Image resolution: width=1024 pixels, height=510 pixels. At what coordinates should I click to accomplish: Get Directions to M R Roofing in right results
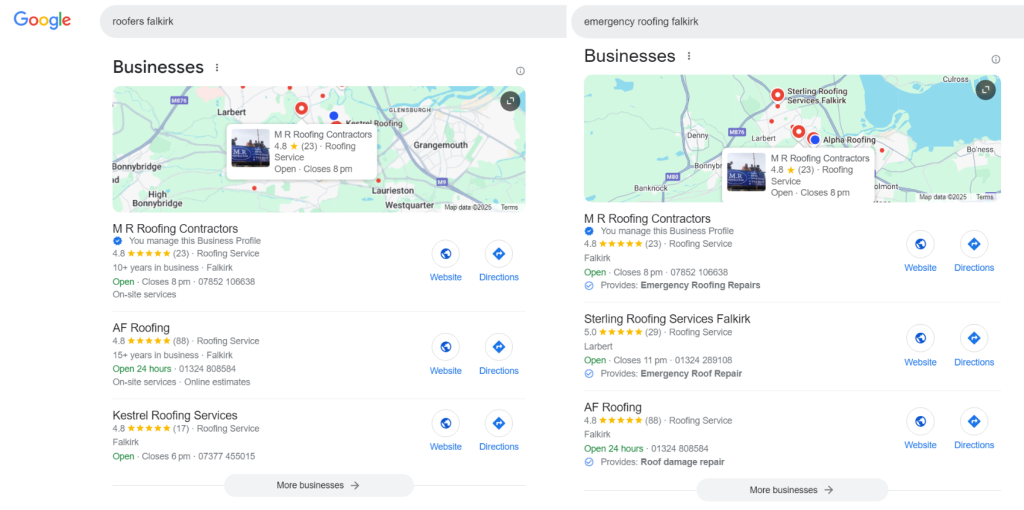tap(974, 244)
